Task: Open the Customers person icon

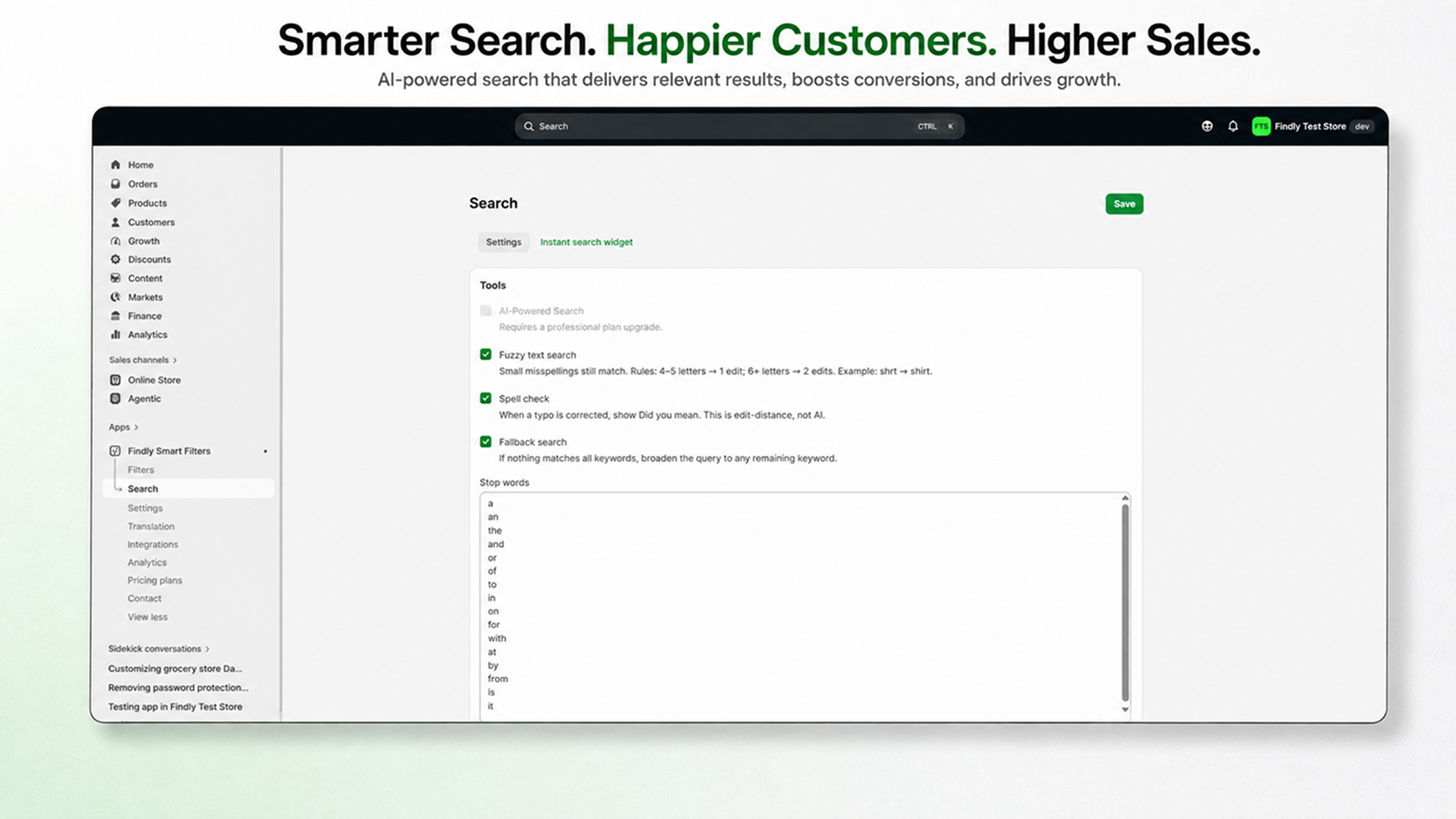Action: 116,222
